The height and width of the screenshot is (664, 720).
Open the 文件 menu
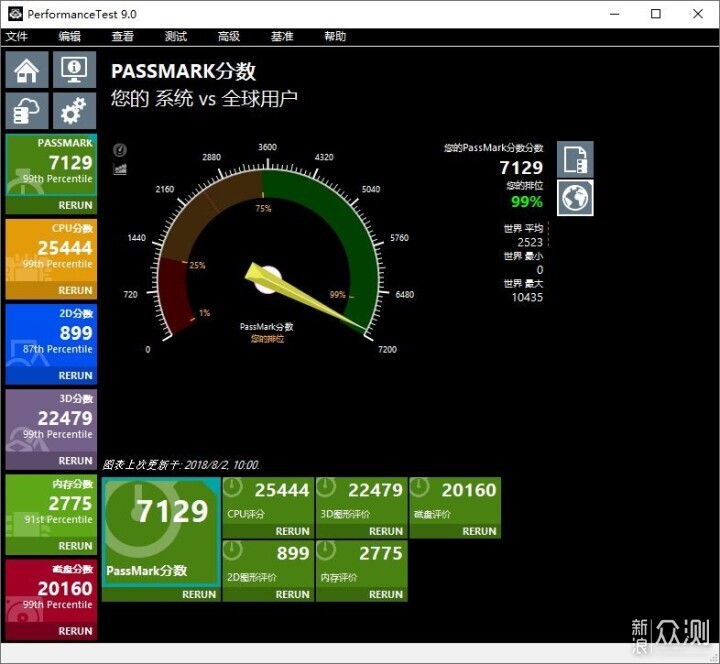click(17, 36)
